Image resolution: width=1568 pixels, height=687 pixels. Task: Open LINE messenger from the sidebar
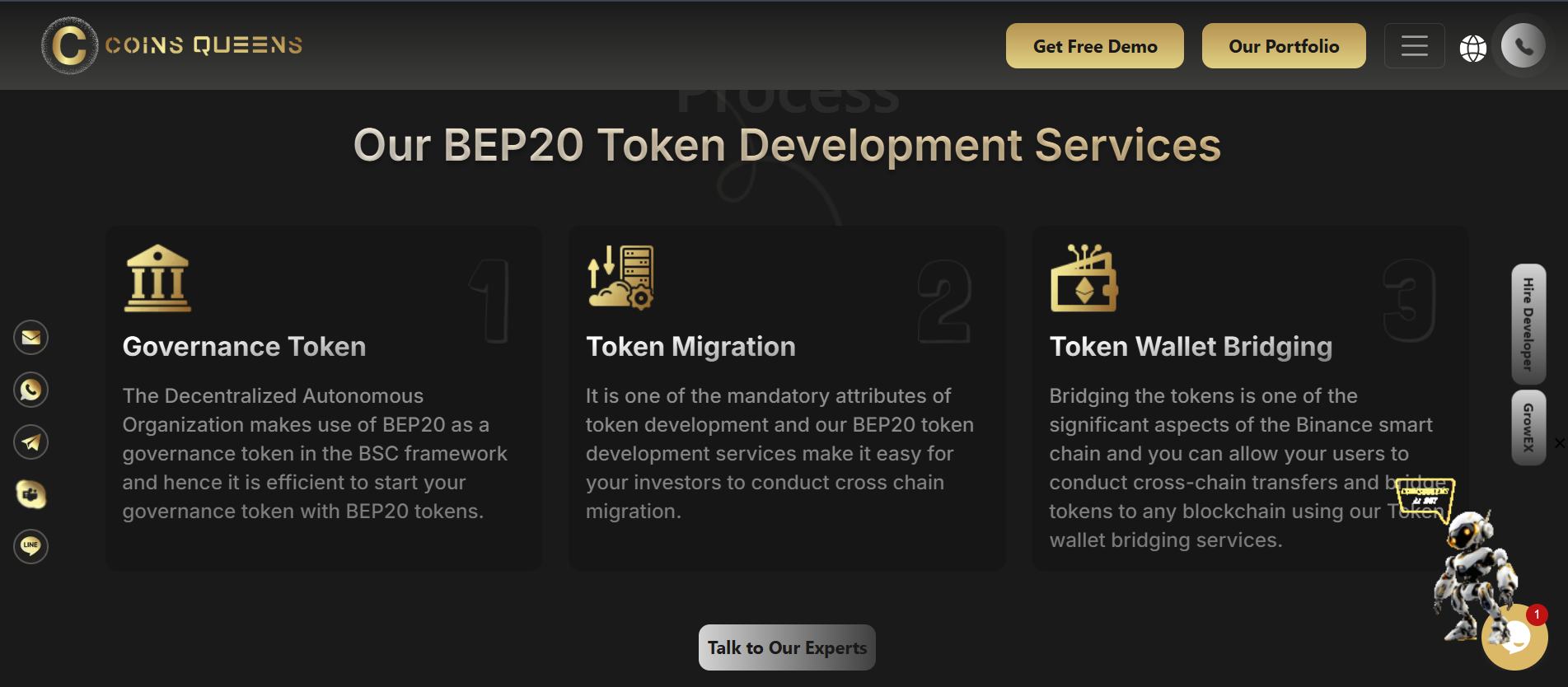click(30, 546)
